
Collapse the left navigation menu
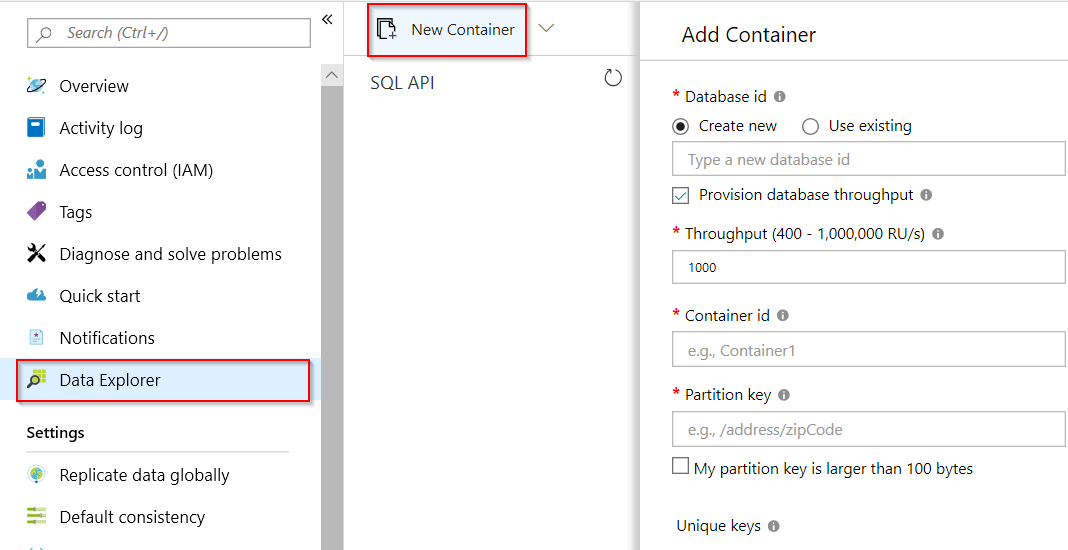(x=327, y=19)
